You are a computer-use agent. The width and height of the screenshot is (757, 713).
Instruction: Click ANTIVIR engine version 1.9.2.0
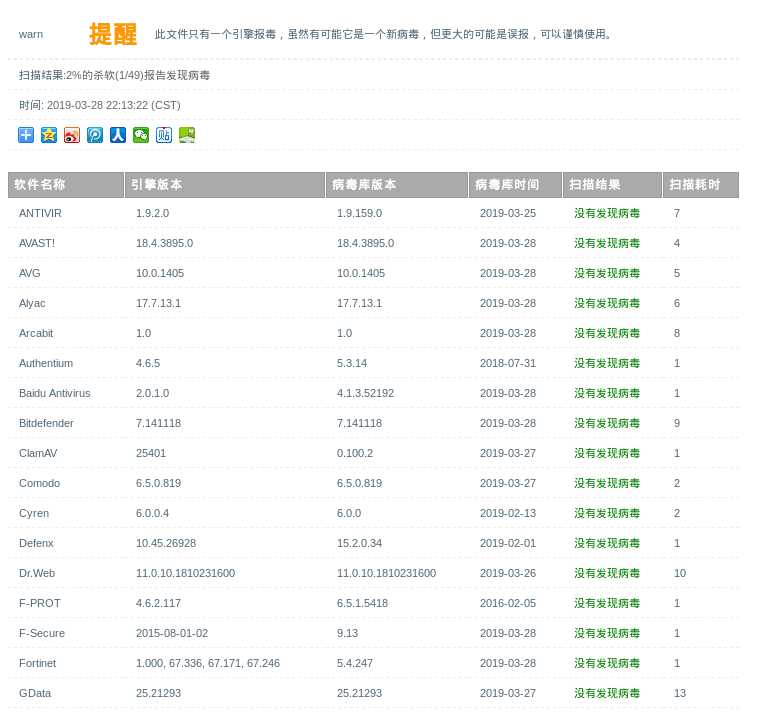(152, 213)
